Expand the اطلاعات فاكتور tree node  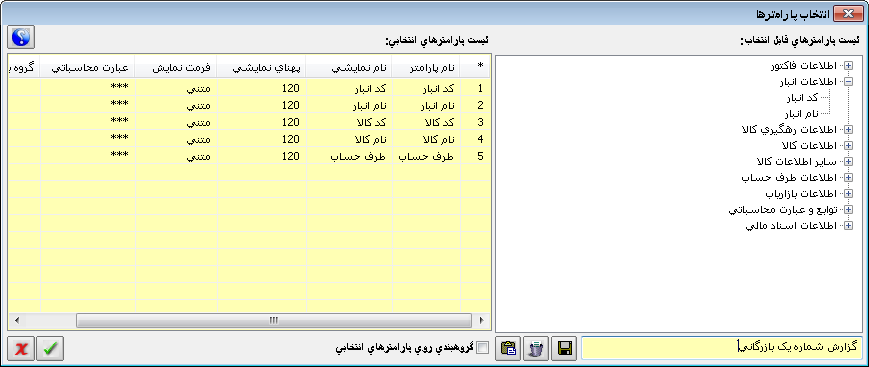pos(847,66)
